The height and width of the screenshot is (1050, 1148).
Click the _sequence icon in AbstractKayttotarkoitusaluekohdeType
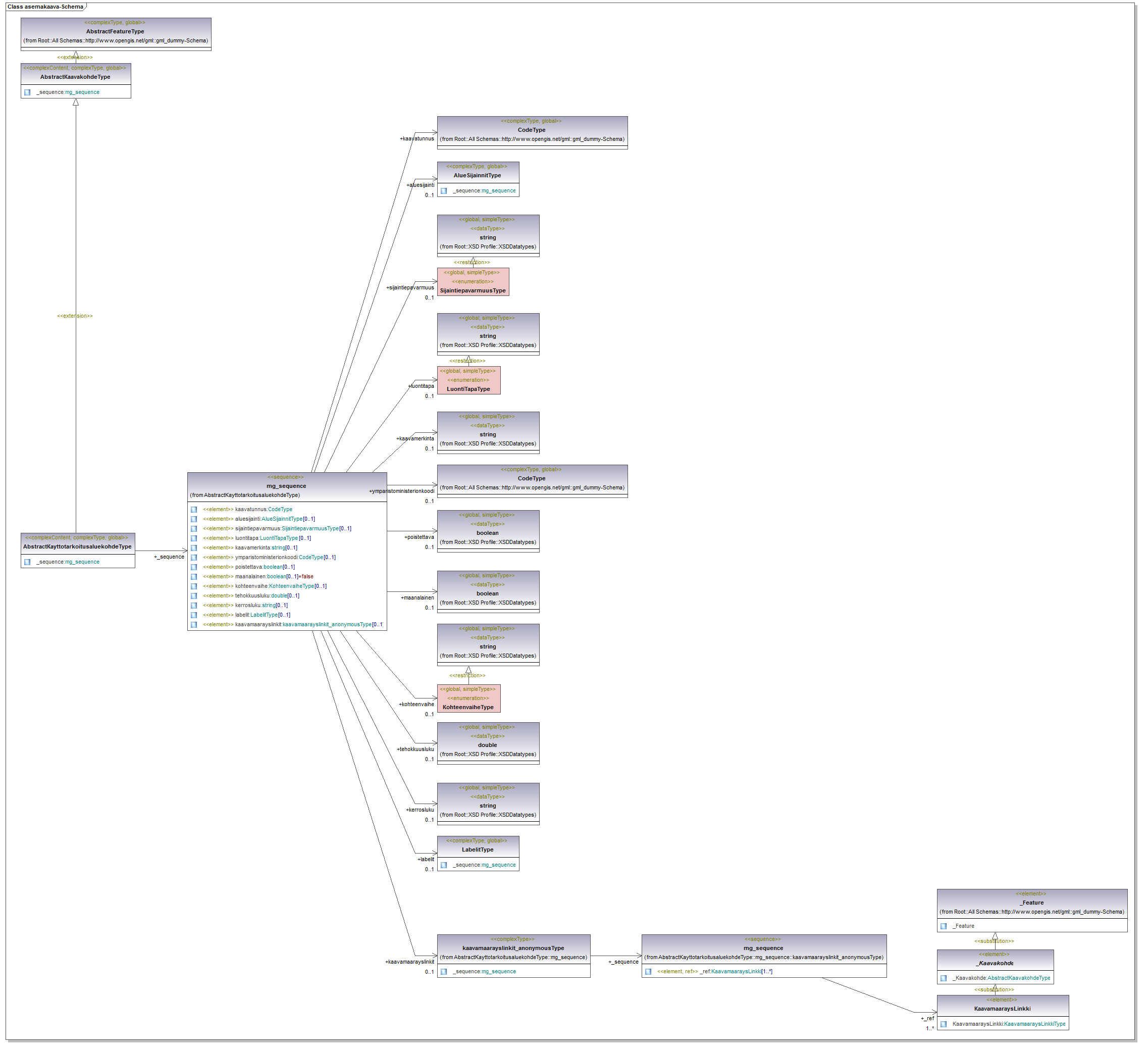[x=27, y=562]
